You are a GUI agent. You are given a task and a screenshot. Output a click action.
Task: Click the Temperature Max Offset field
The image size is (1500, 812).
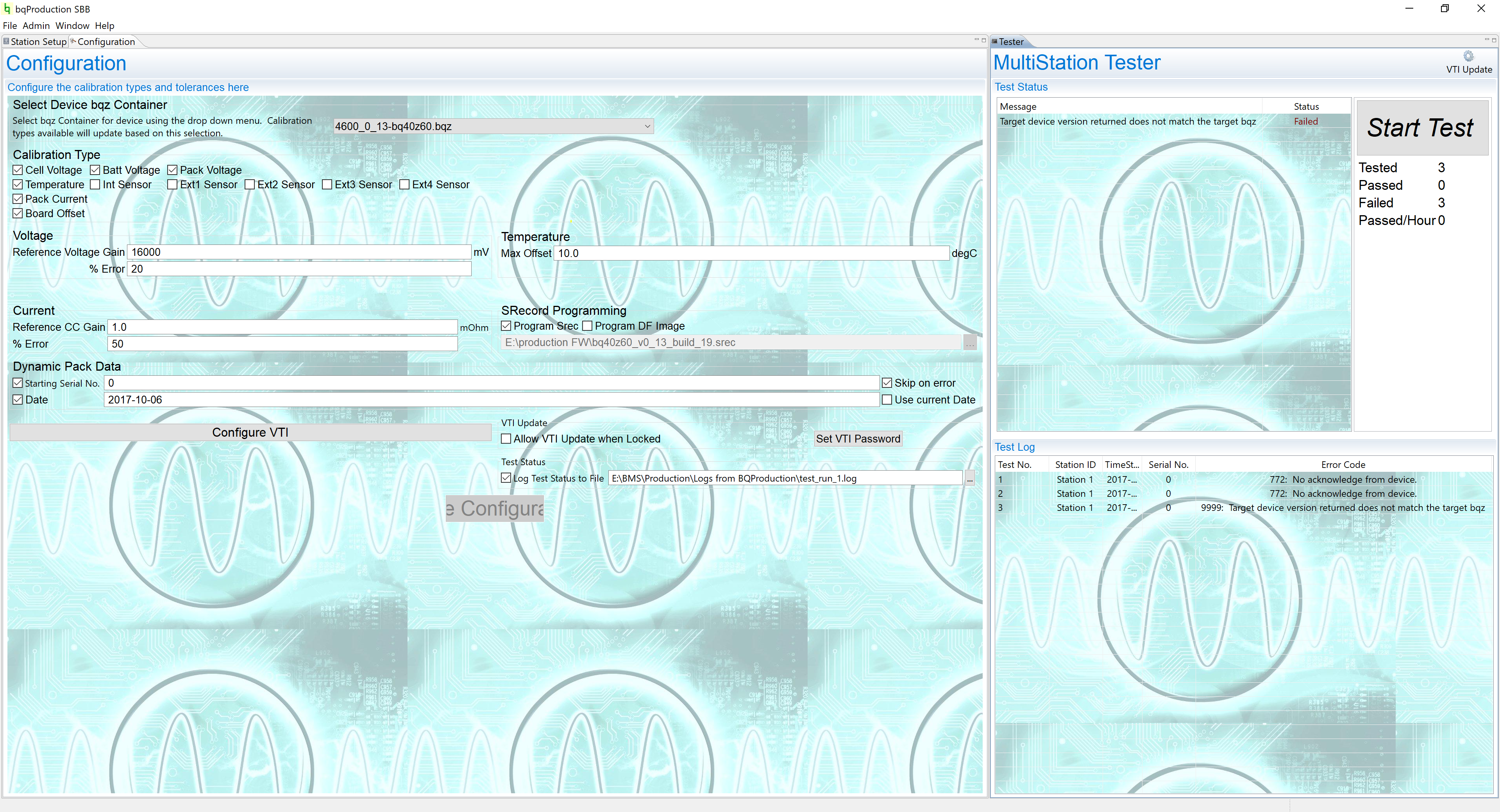pyautogui.click(x=752, y=253)
